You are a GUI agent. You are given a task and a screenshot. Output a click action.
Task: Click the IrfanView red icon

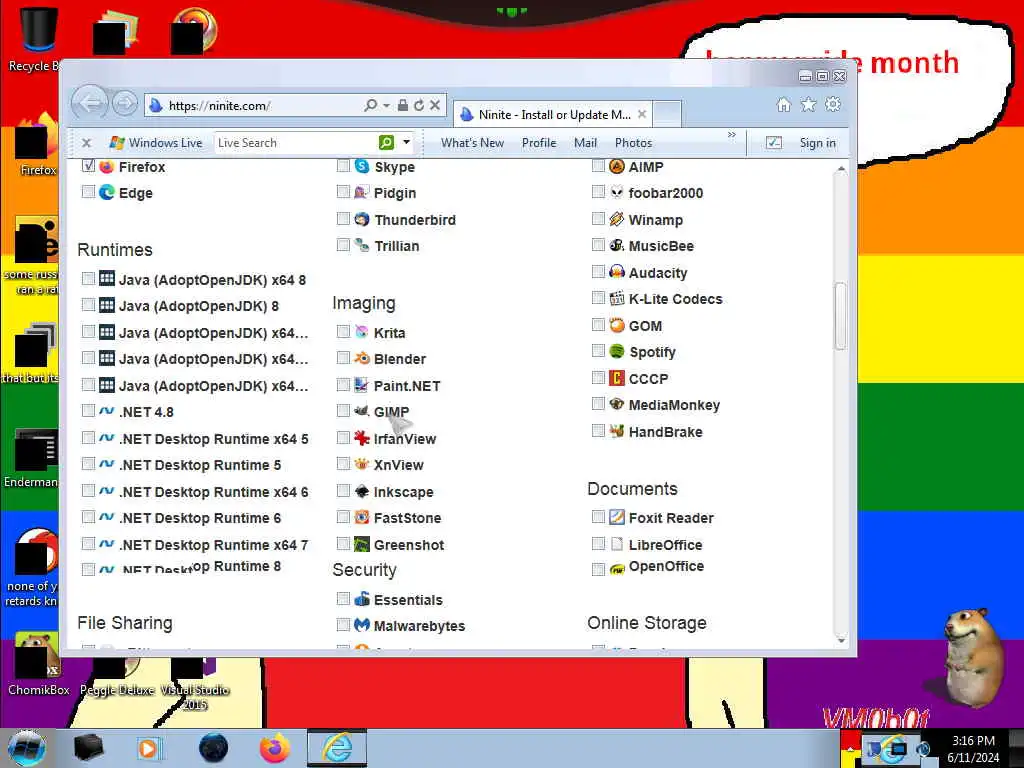(x=362, y=438)
